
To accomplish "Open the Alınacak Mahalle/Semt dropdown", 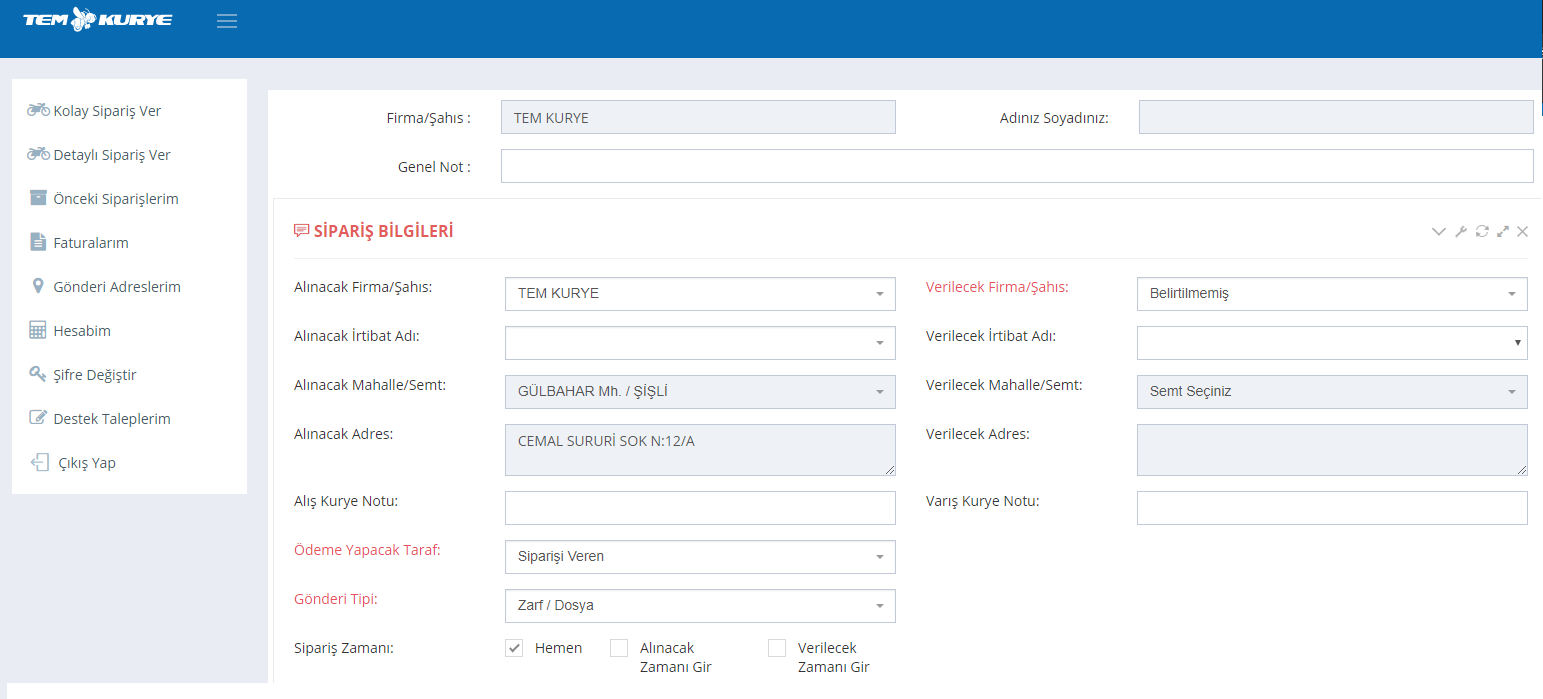I will coord(700,392).
